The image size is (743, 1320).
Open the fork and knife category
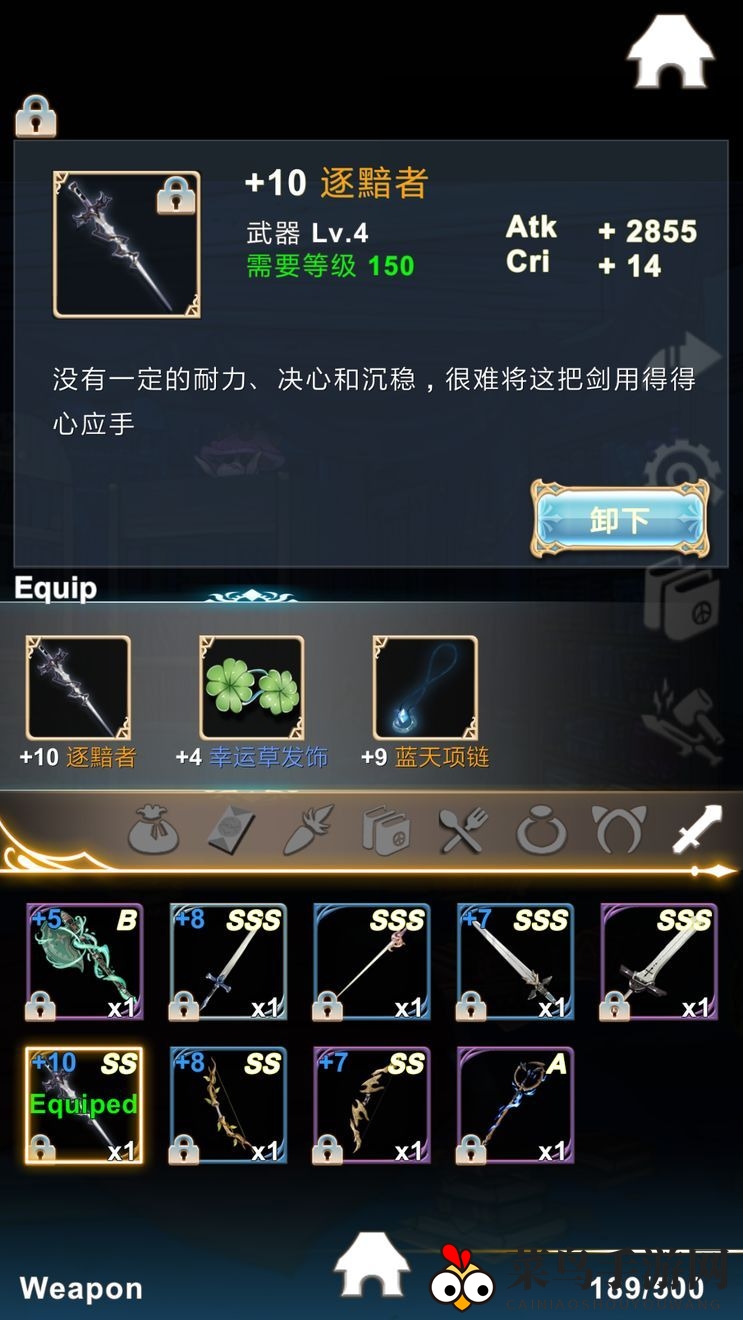click(x=462, y=829)
